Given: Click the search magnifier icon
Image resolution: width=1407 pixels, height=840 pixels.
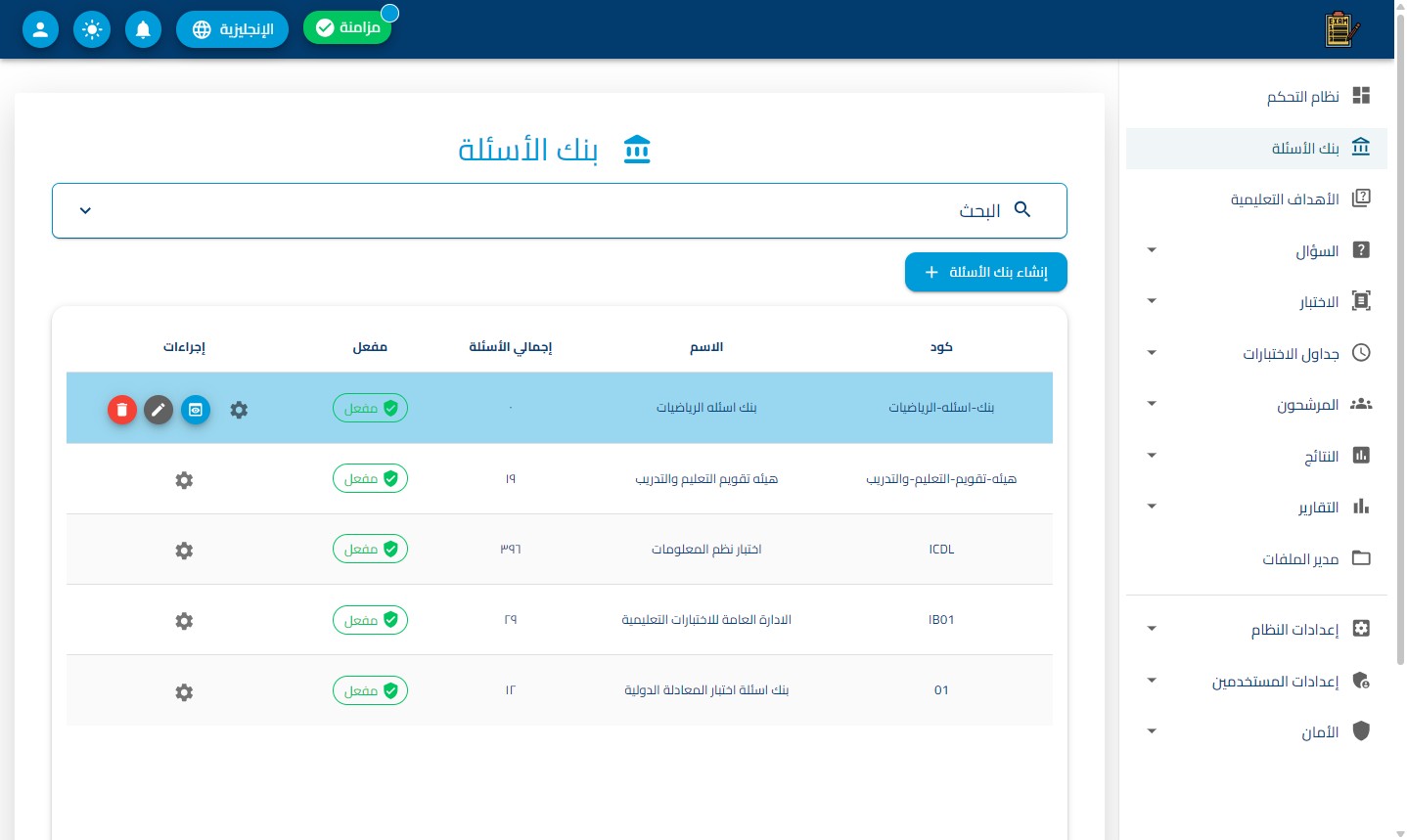Looking at the screenshot, I should pyautogui.click(x=1022, y=209).
